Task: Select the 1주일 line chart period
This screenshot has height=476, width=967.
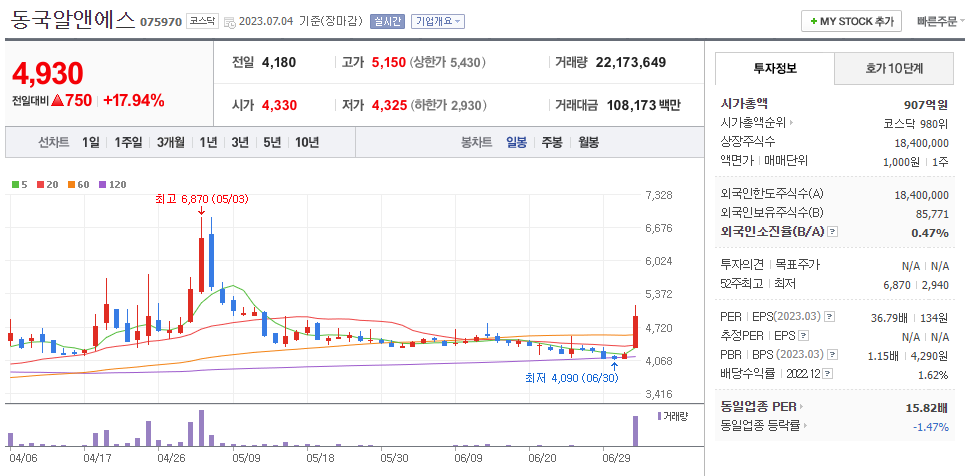Action: (128, 142)
